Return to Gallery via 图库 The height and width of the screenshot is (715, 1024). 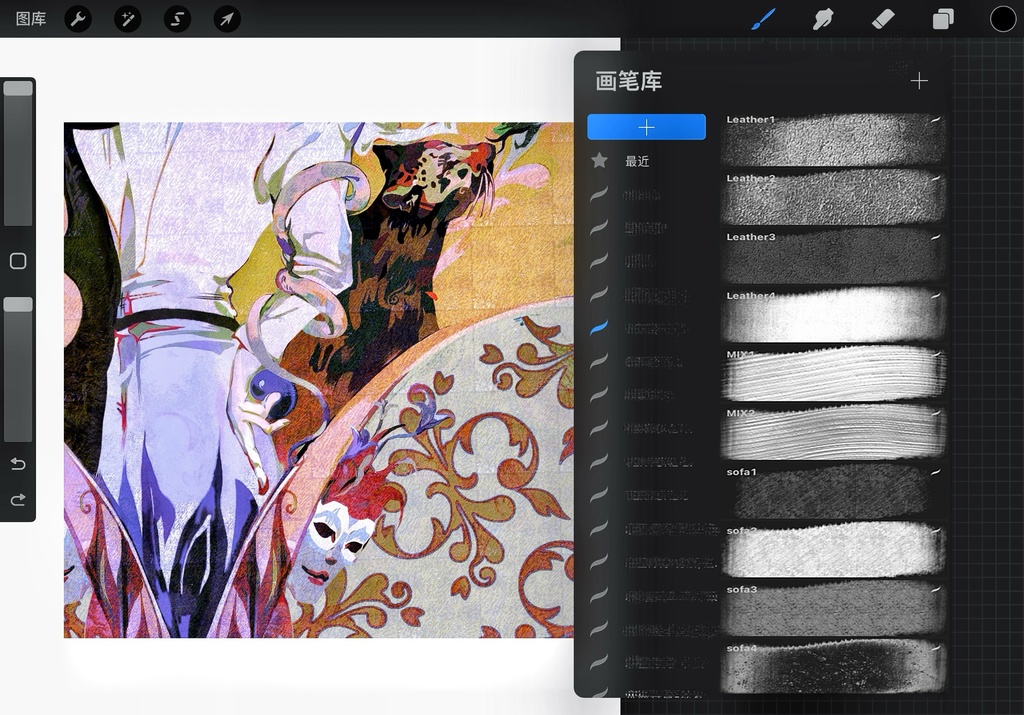30,18
